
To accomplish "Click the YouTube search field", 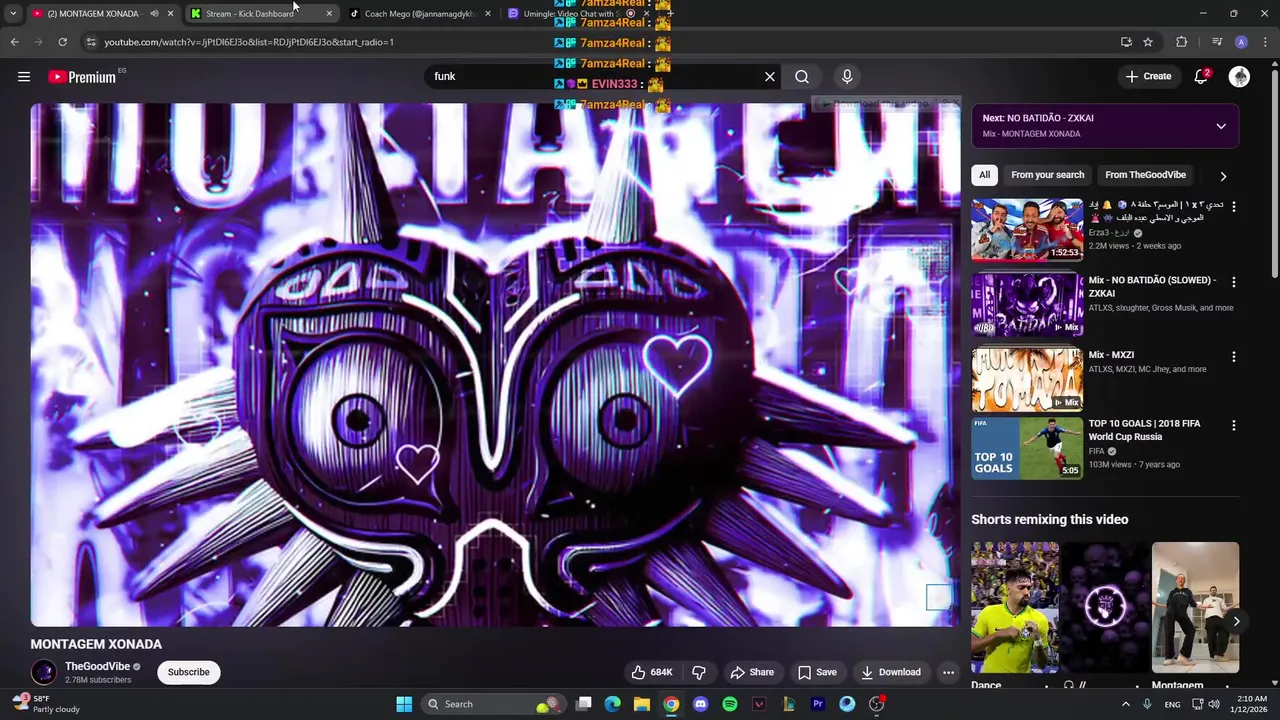I will click(x=595, y=77).
